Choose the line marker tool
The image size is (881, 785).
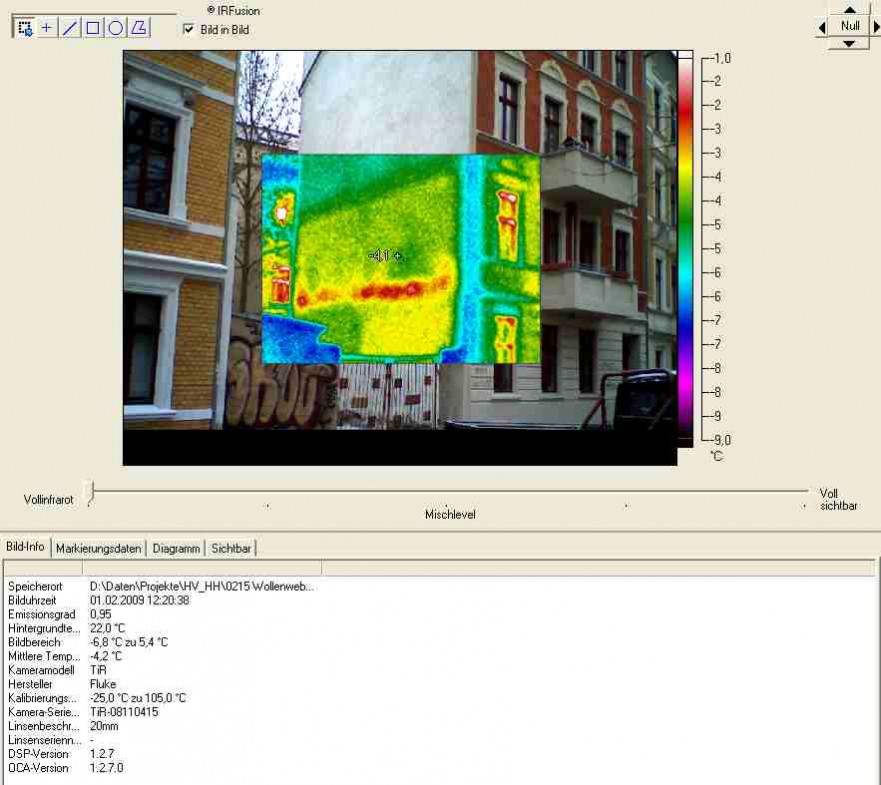point(70,28)
